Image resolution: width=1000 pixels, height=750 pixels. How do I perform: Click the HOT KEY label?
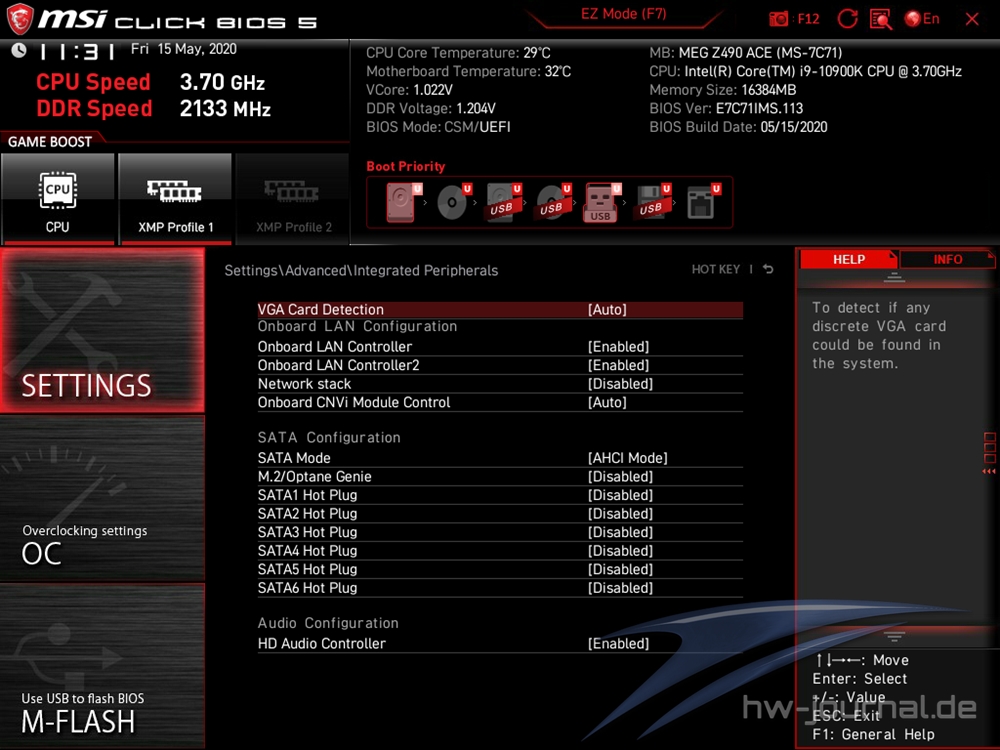point(716,269)
